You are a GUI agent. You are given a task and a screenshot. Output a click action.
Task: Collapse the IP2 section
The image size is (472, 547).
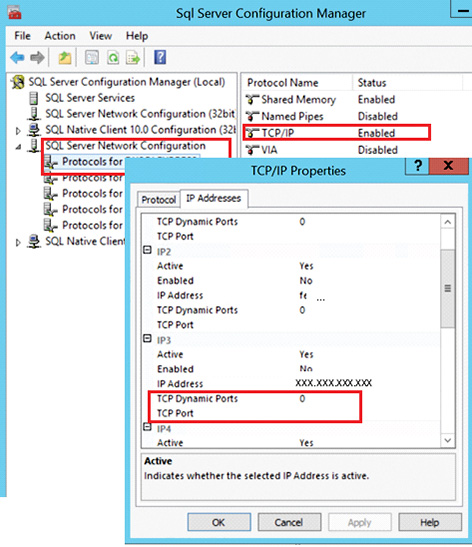(x=148, y=250)
